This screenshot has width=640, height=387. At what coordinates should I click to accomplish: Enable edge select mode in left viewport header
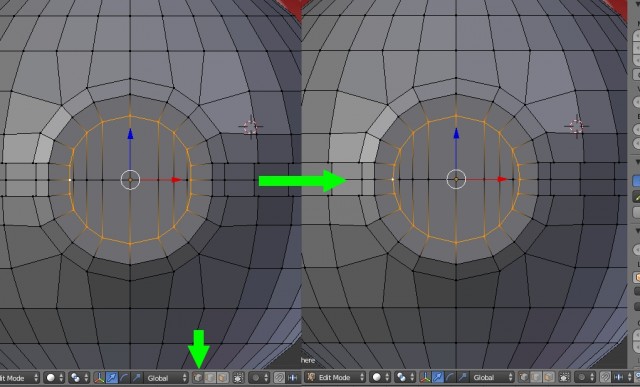210,378
